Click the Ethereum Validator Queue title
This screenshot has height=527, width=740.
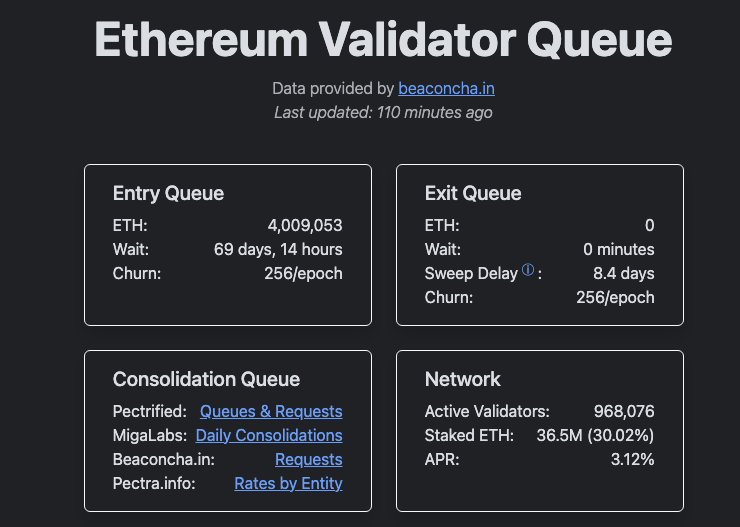click(x=383, y=40)
